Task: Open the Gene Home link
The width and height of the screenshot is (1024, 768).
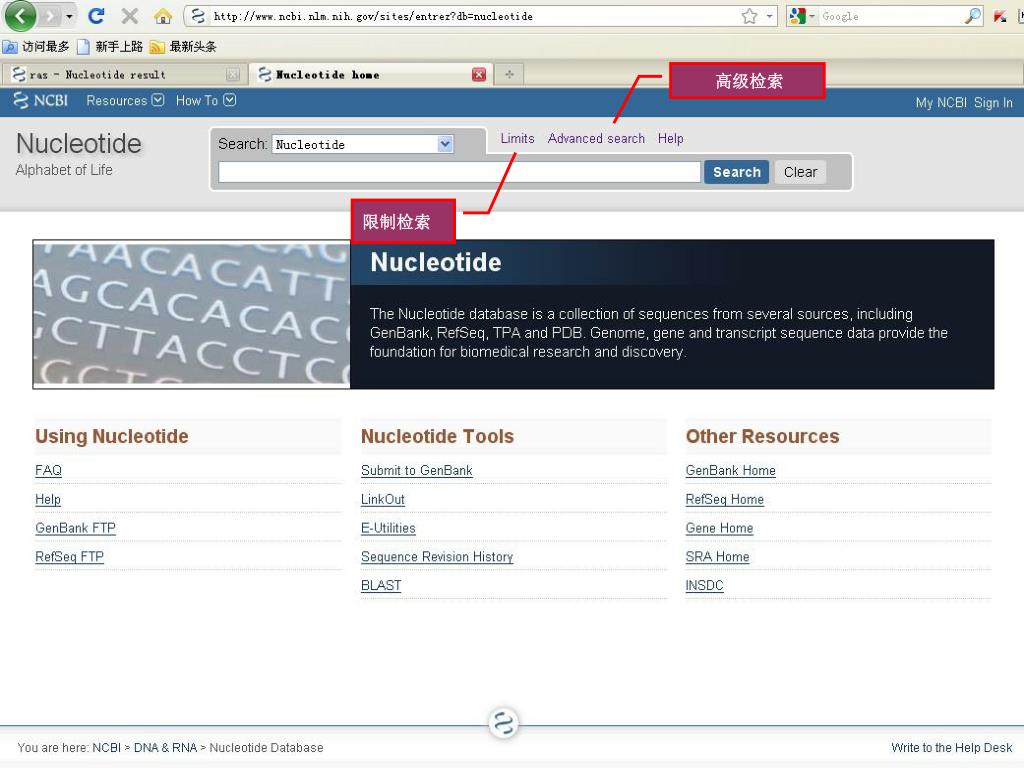Action: coord(719,528)
